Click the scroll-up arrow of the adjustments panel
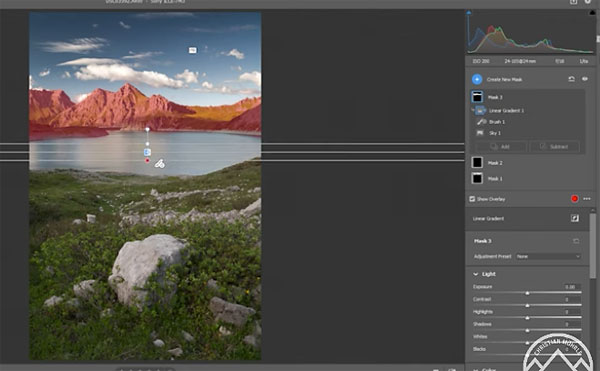This screenshot has width=600, height=371. 593,210
